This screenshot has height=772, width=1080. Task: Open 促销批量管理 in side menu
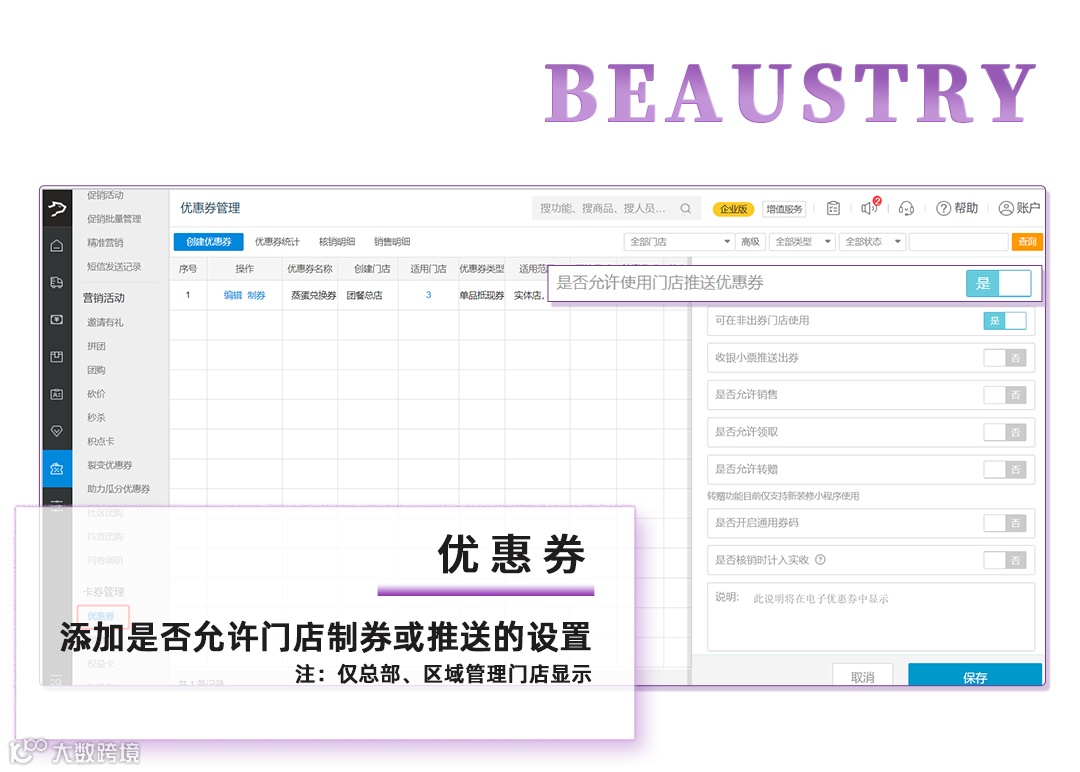tap(114, 219)
